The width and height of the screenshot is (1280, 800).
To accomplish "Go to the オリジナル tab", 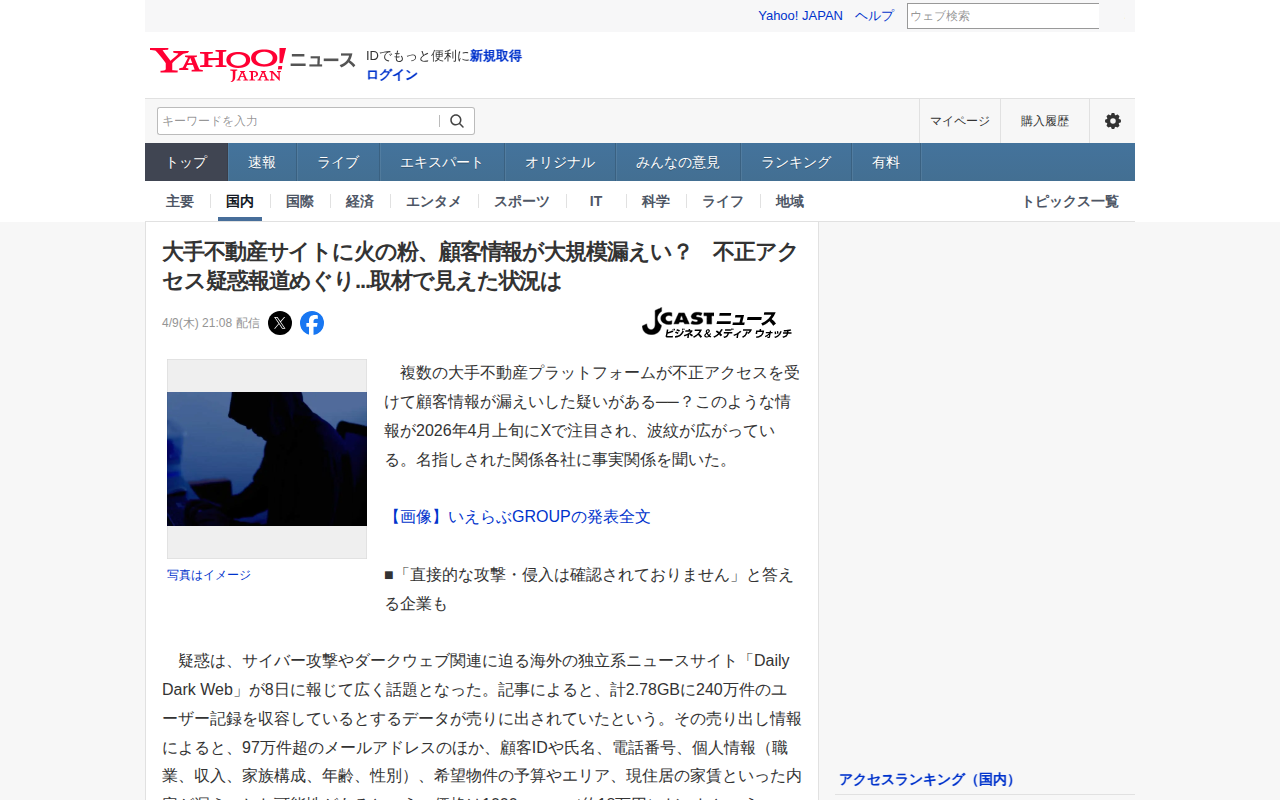I will point(560,162).
